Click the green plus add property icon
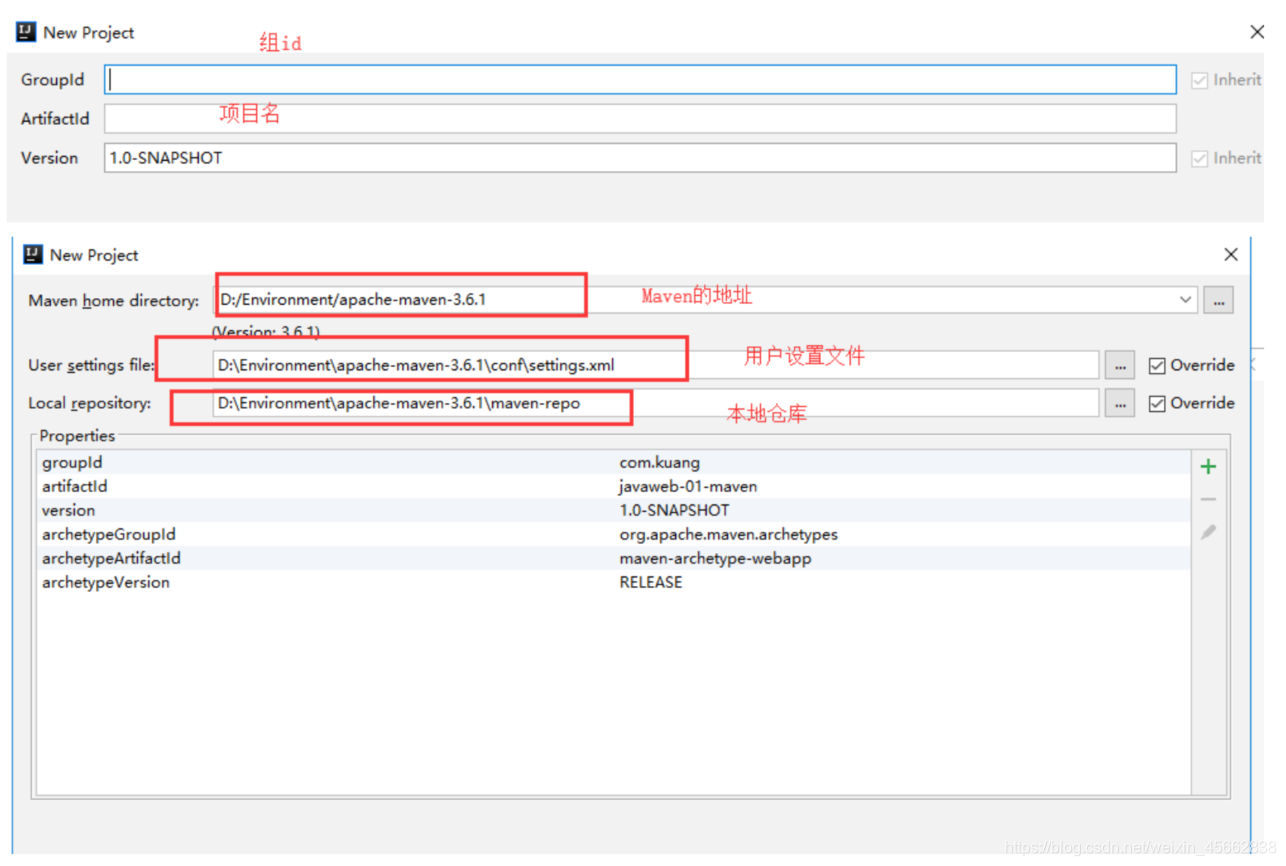This screenshot has height=866, width=1286. 1208,467
